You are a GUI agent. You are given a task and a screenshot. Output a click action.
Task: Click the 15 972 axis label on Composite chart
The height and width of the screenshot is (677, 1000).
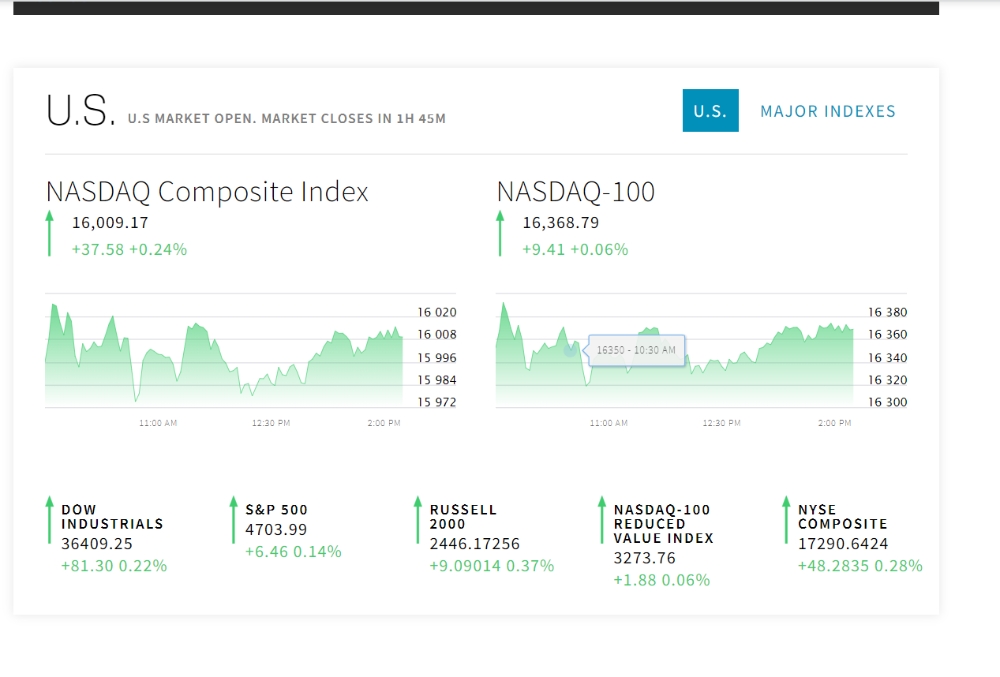tap(437, 402)
